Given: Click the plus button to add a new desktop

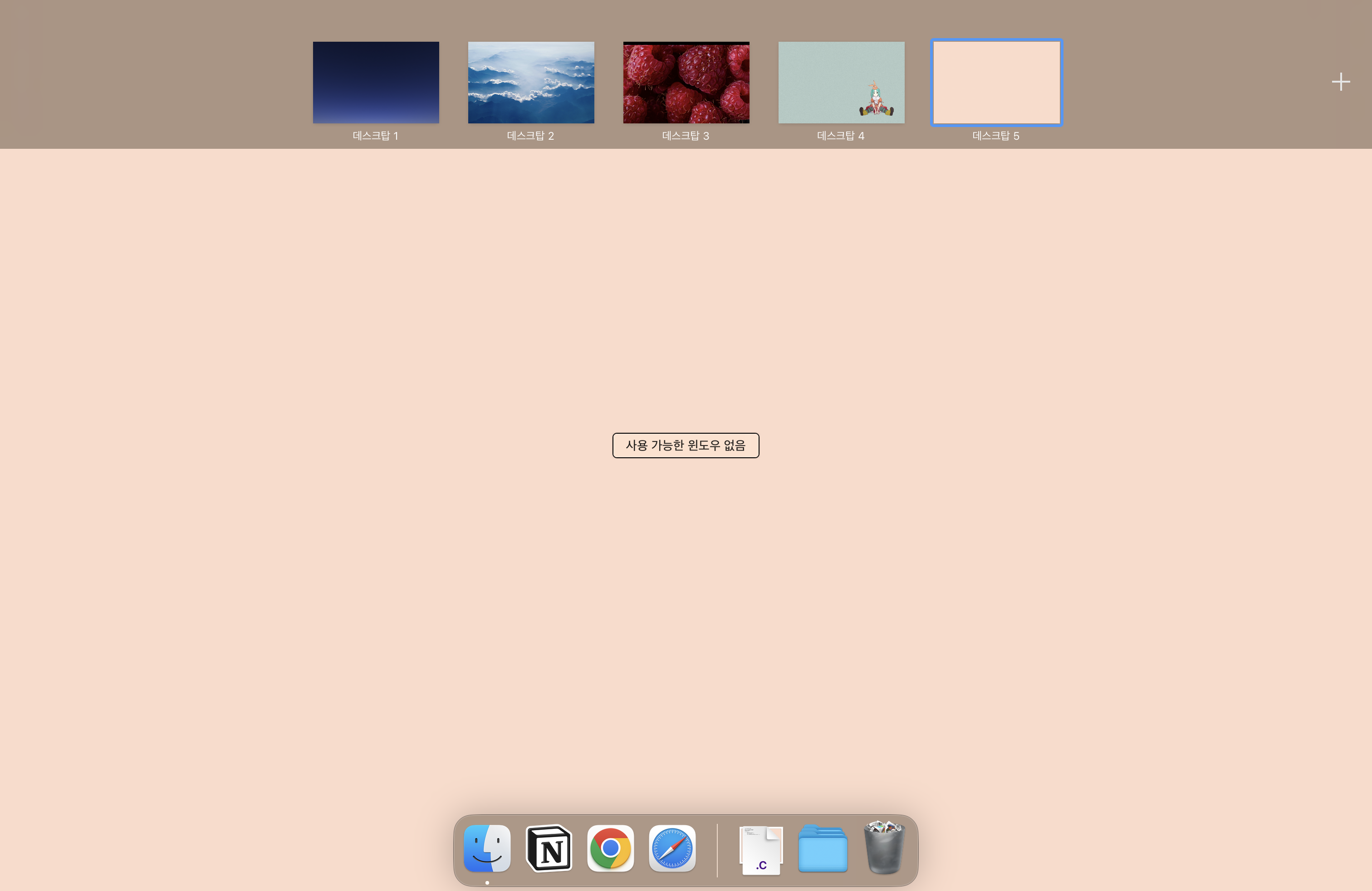Looking at the screenshot, I should coord(1340,81).
